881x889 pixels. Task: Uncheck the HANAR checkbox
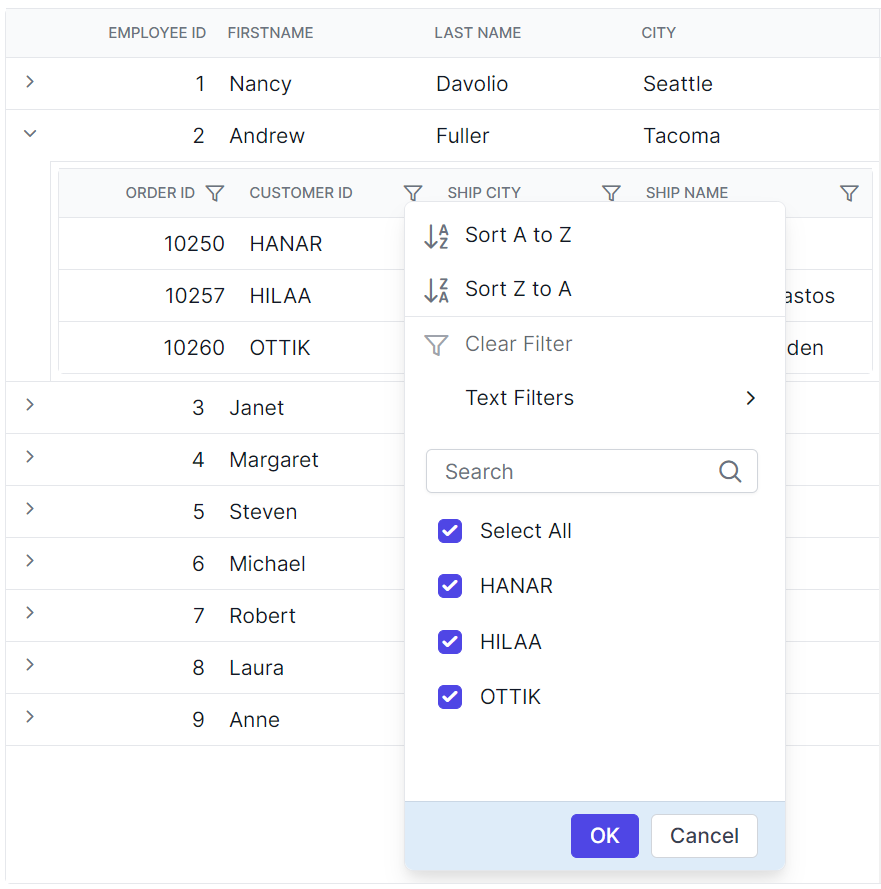450,586
